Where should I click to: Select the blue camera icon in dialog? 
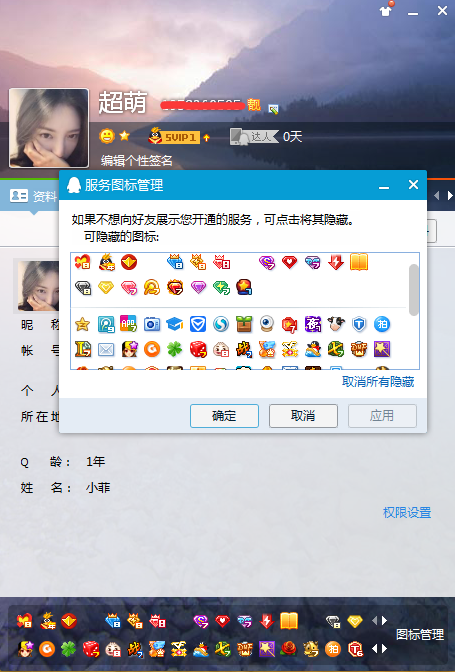(x=152, y=324)
